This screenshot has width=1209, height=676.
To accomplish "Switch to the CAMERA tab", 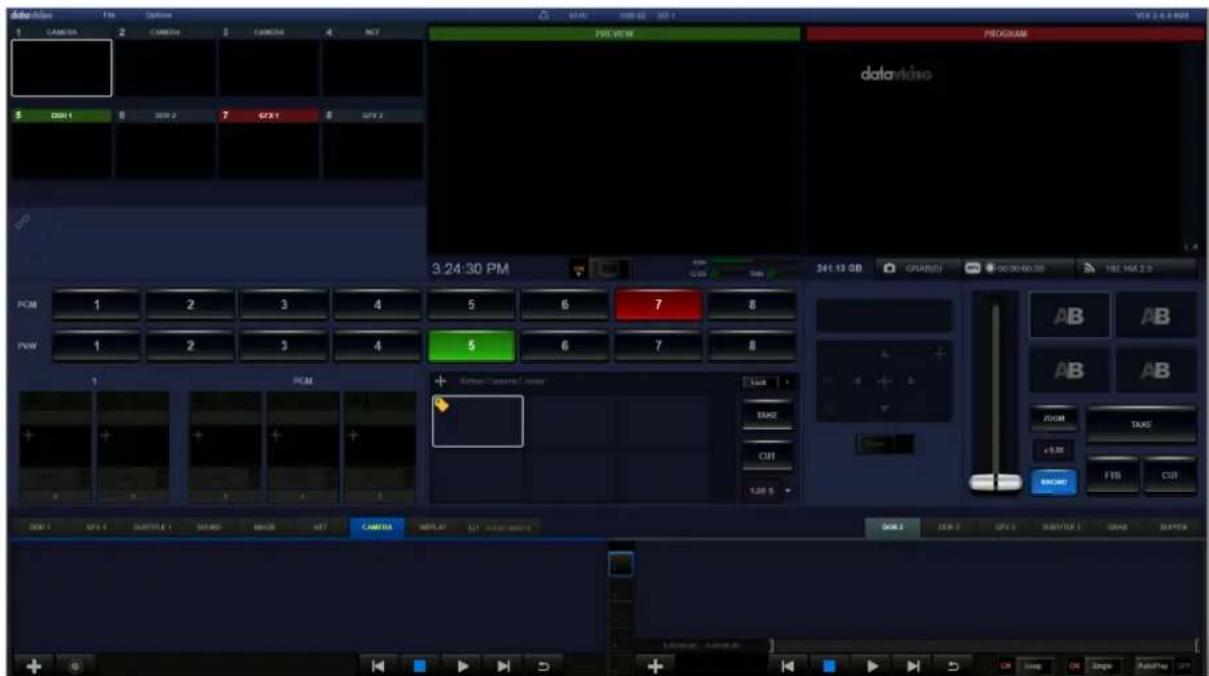I will point(377,525).
